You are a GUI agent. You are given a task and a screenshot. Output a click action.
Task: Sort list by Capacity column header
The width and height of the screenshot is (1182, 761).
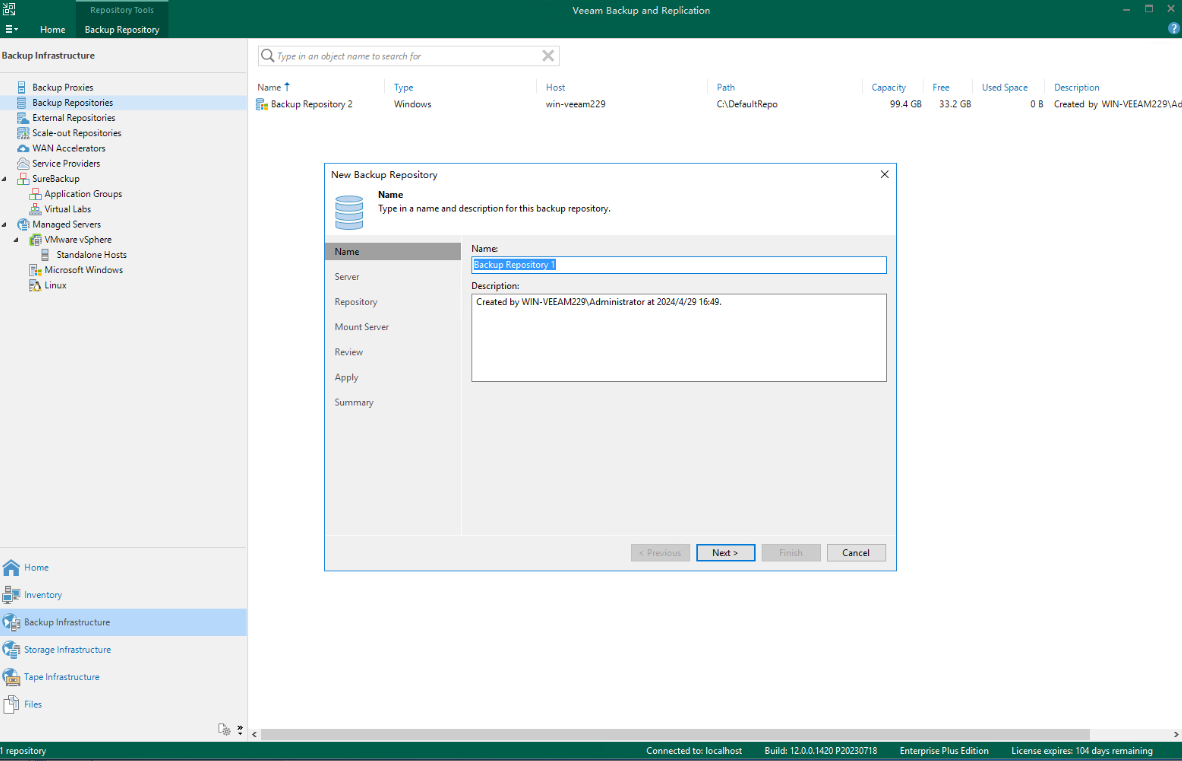click(x=888, y=88)
